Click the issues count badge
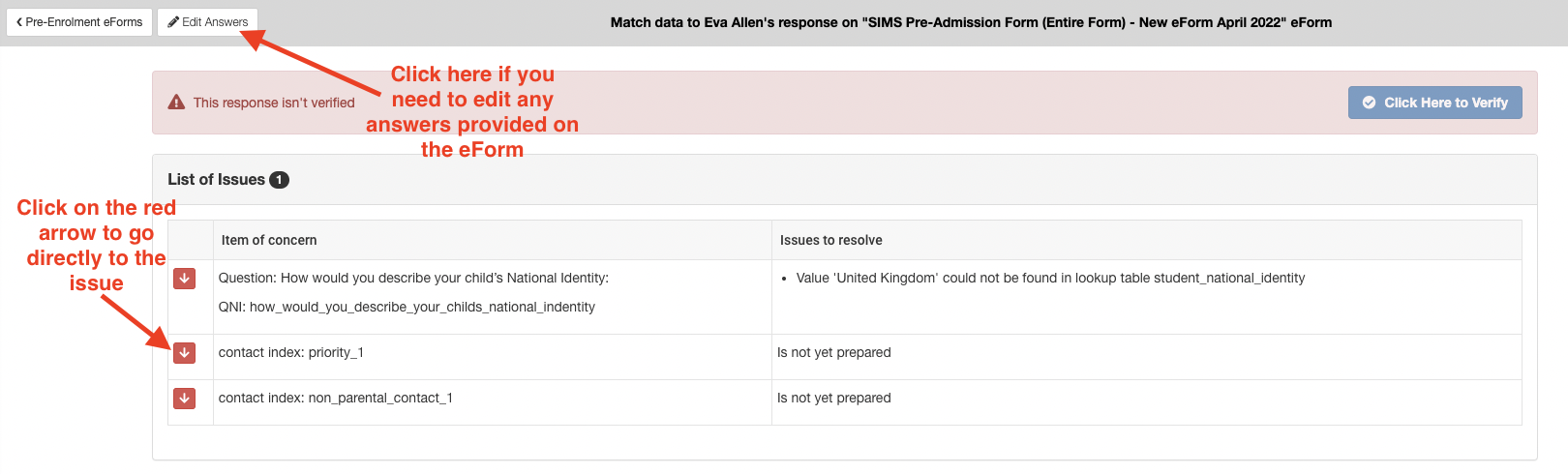 (279, 180)
